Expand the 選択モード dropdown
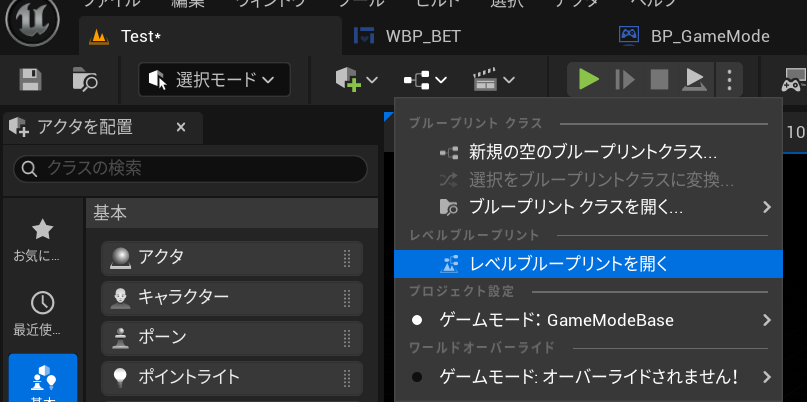The height and width of the screenshot is (402, 807). (214, 80)
